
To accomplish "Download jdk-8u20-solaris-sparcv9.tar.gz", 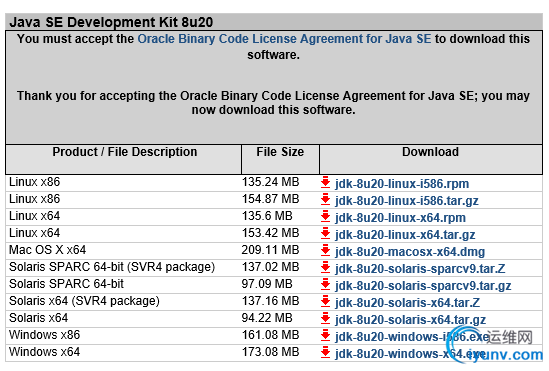I will (x=423, y=286).
